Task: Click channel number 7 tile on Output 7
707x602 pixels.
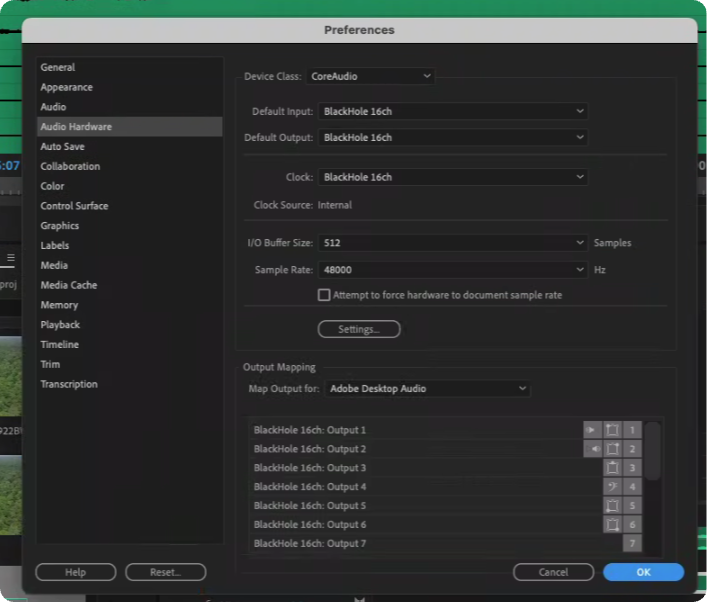Action: pyautogui.click(x=632, y=543)
